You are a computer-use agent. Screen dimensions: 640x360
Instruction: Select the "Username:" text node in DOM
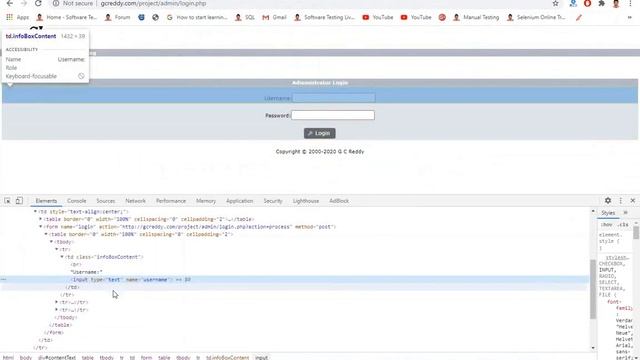click(86, 272)
